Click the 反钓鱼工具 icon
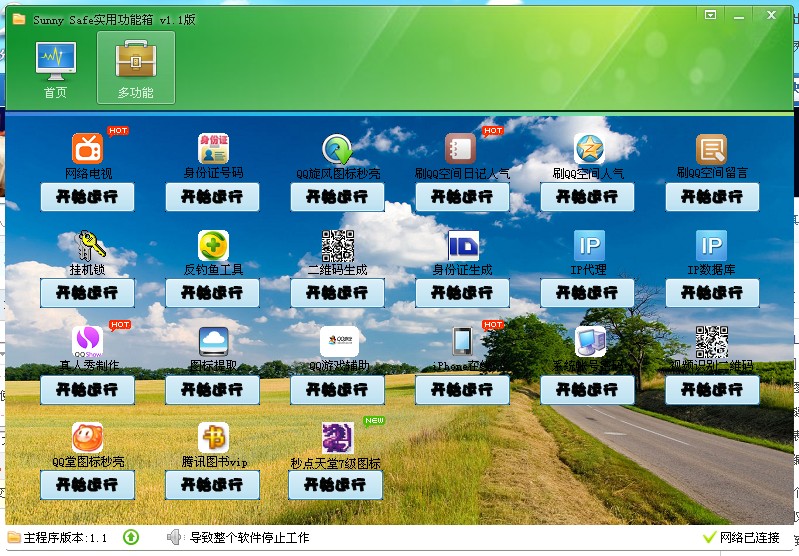The image size is (799, 556). [213, 245]
